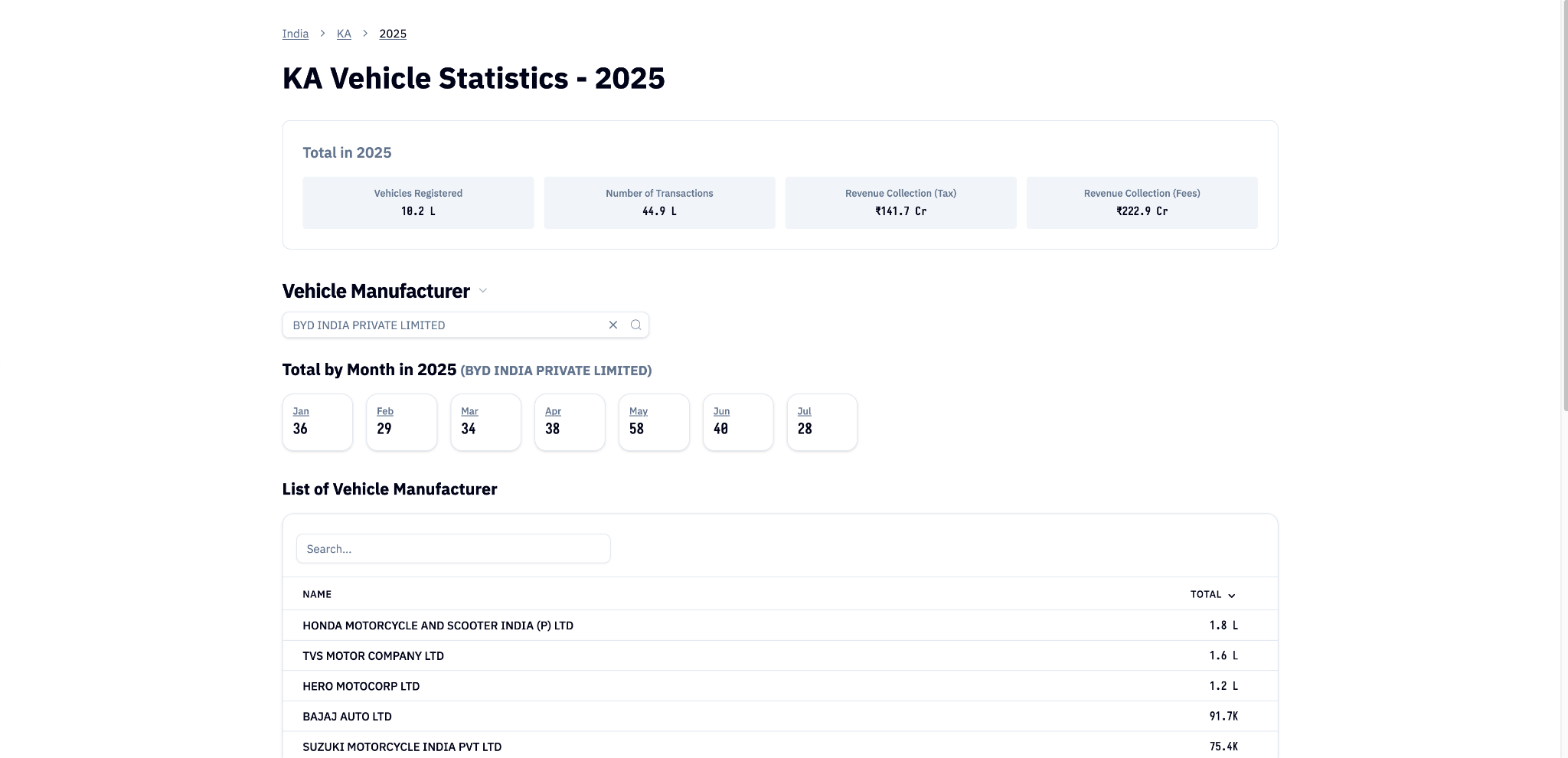
Task: Click the page vertical scrollbar
Action: [1563, 207]
